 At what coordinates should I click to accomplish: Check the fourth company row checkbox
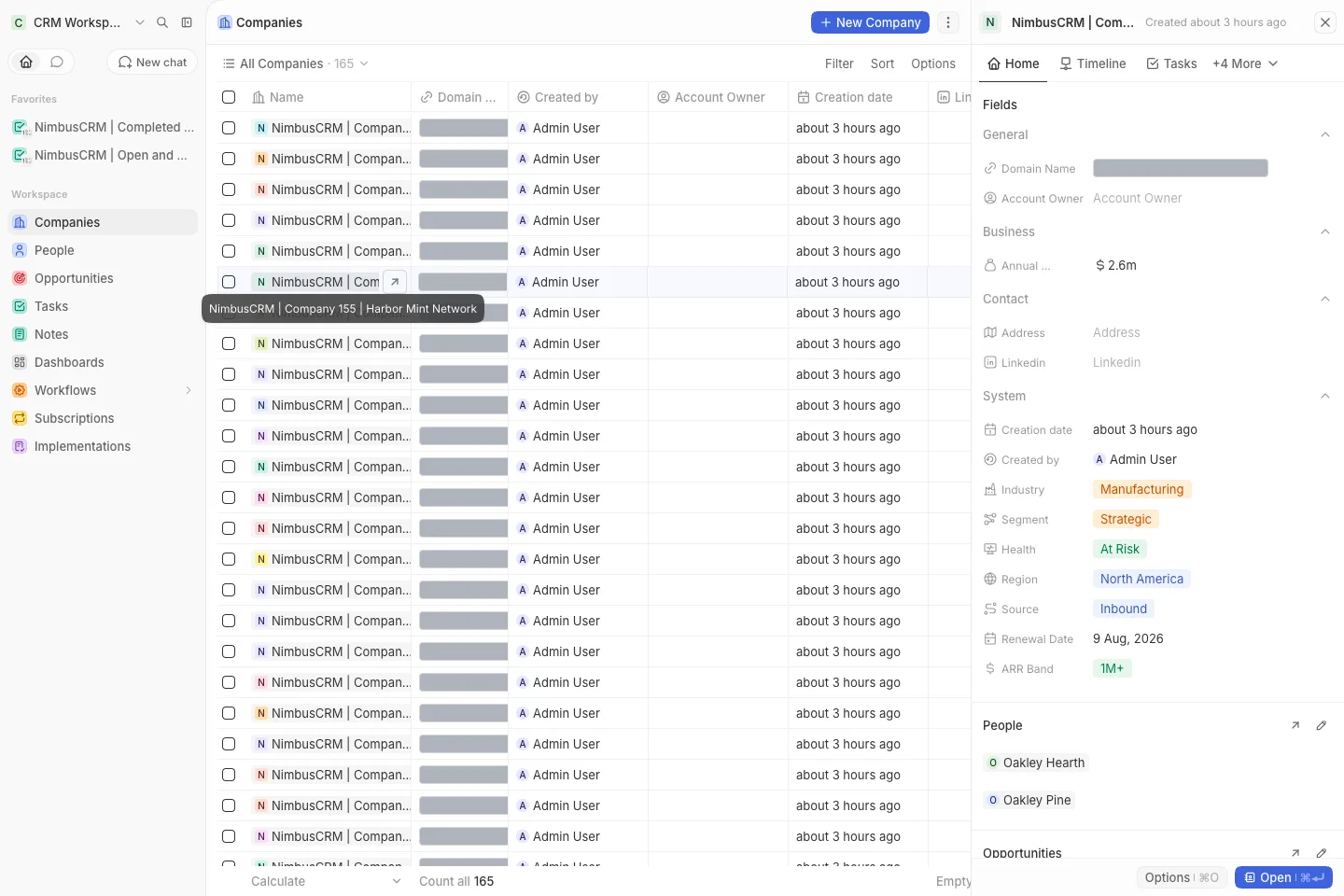229,220
